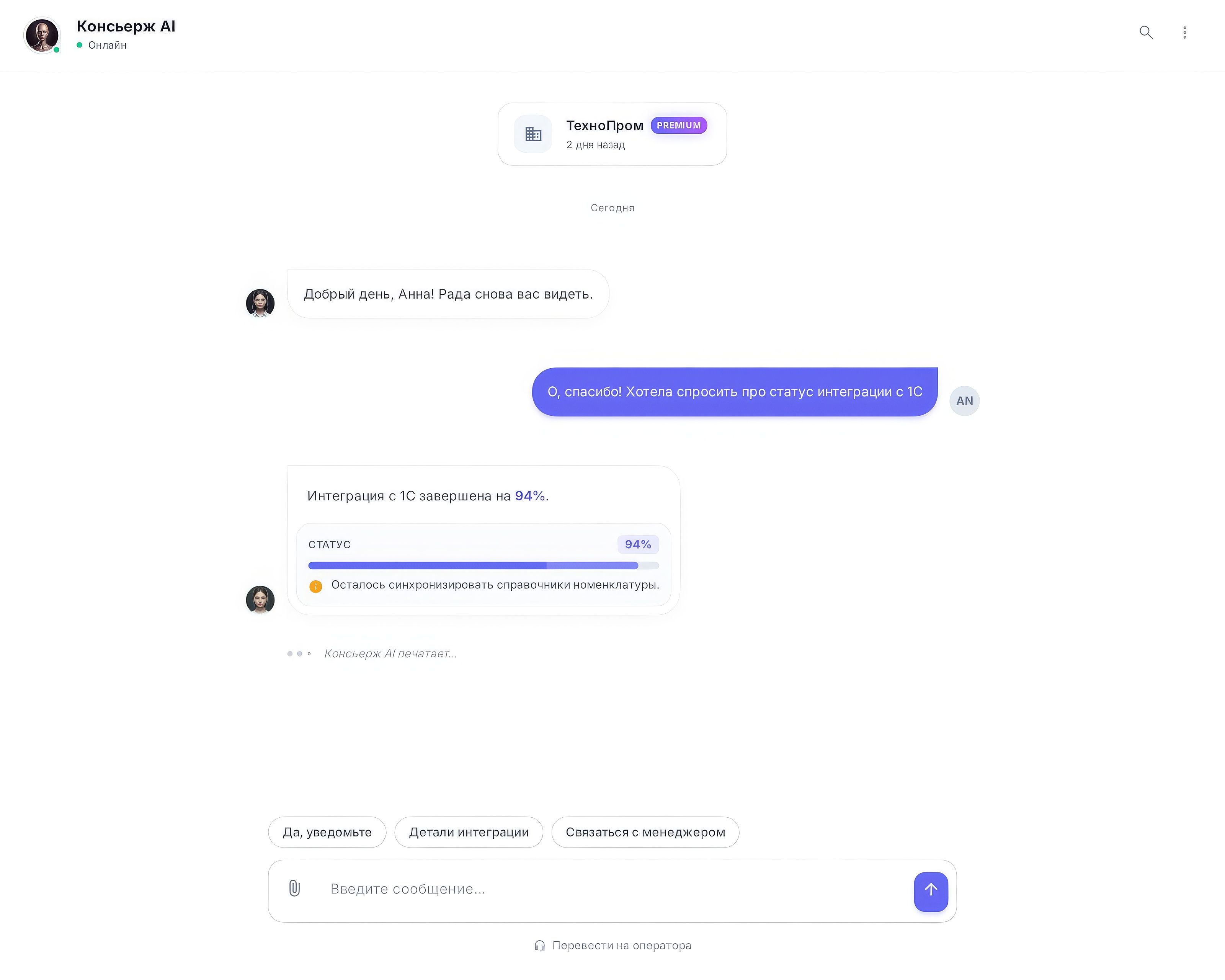Click the blue user message bubble
Image resolution: width=1225 pixels, height=980 pixels.
[x=734, y=392]
